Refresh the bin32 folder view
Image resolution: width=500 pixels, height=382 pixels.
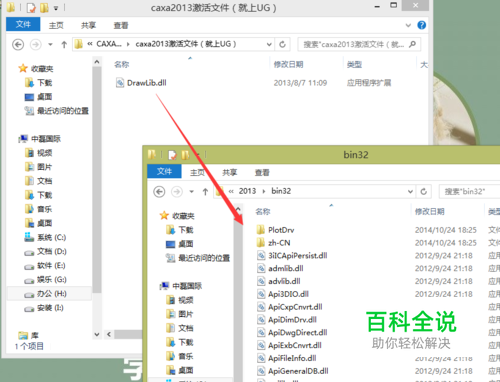click(424, 192)
